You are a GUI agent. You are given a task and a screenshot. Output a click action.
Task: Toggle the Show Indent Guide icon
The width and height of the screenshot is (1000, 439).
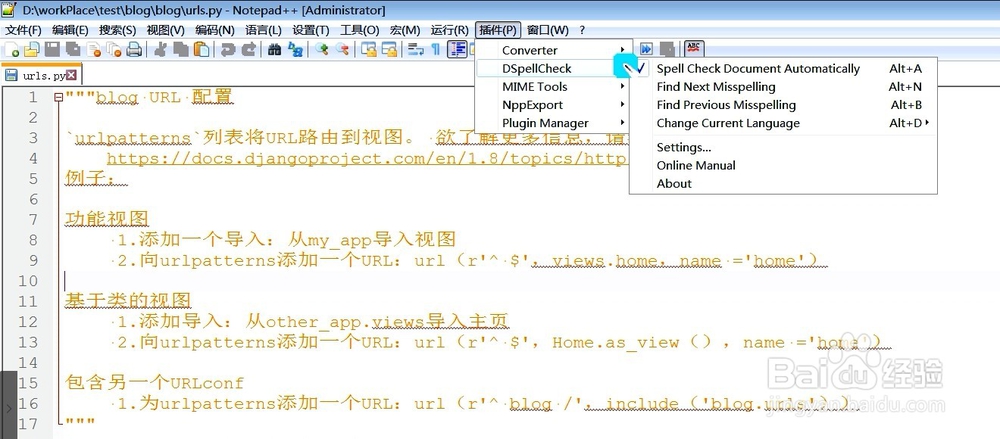tap(457, 50)
